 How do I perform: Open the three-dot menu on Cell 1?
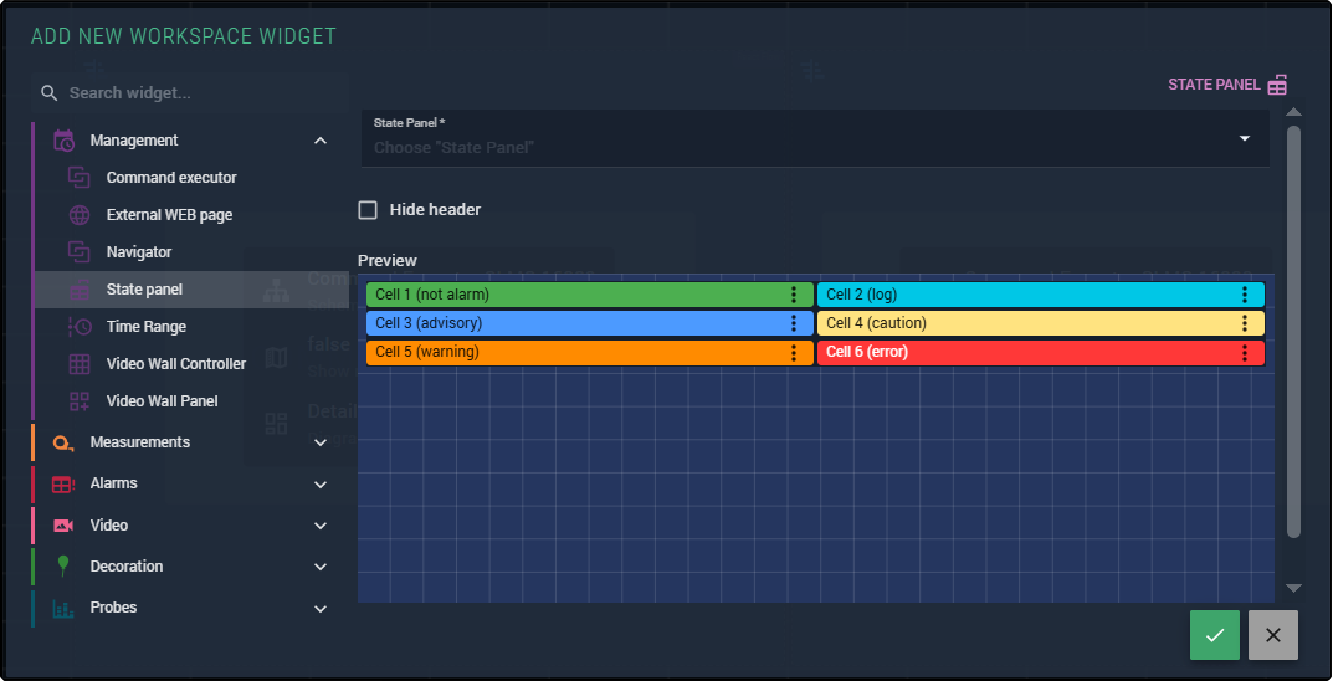[x=794, y=294]
